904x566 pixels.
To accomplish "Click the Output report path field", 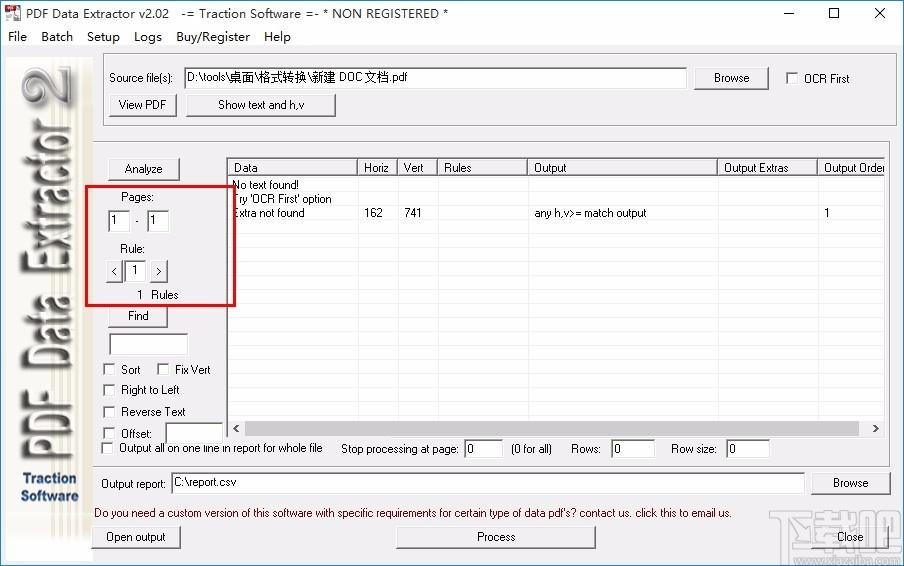I will pos(488,483).
